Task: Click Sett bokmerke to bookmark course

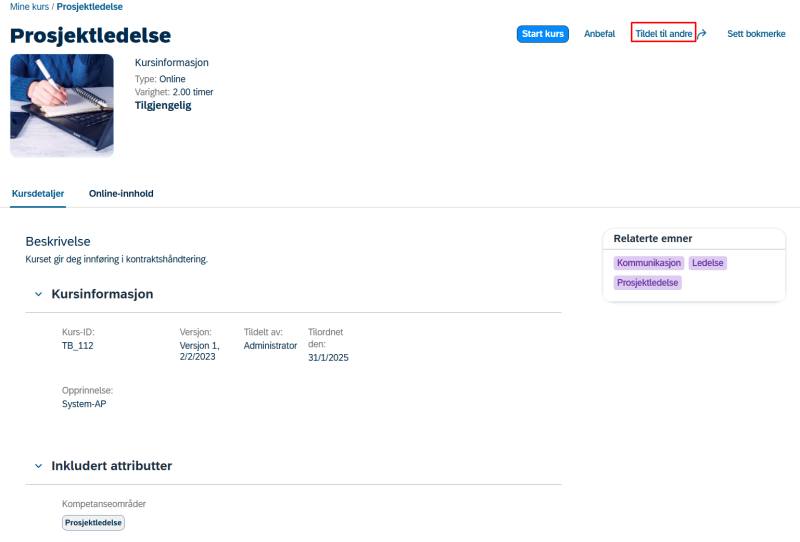Action: [756, 34]
